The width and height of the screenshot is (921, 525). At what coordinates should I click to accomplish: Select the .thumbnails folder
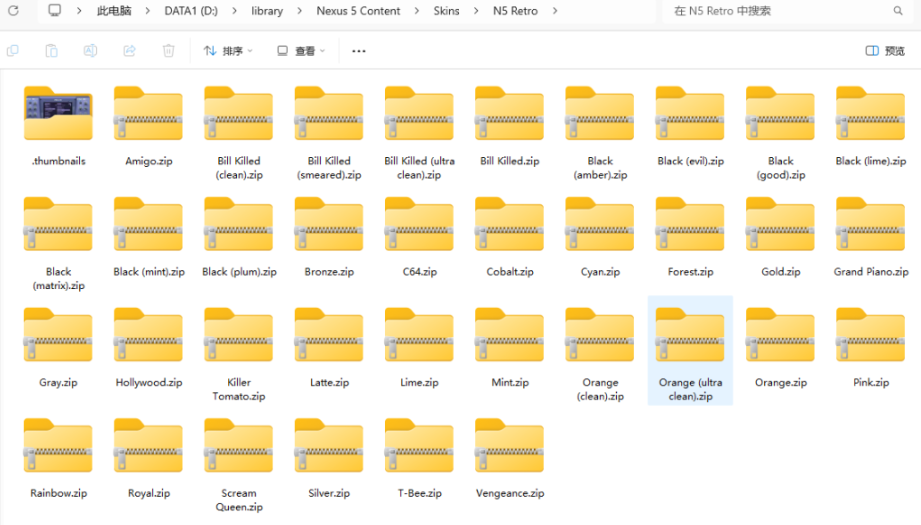(58, 113)
